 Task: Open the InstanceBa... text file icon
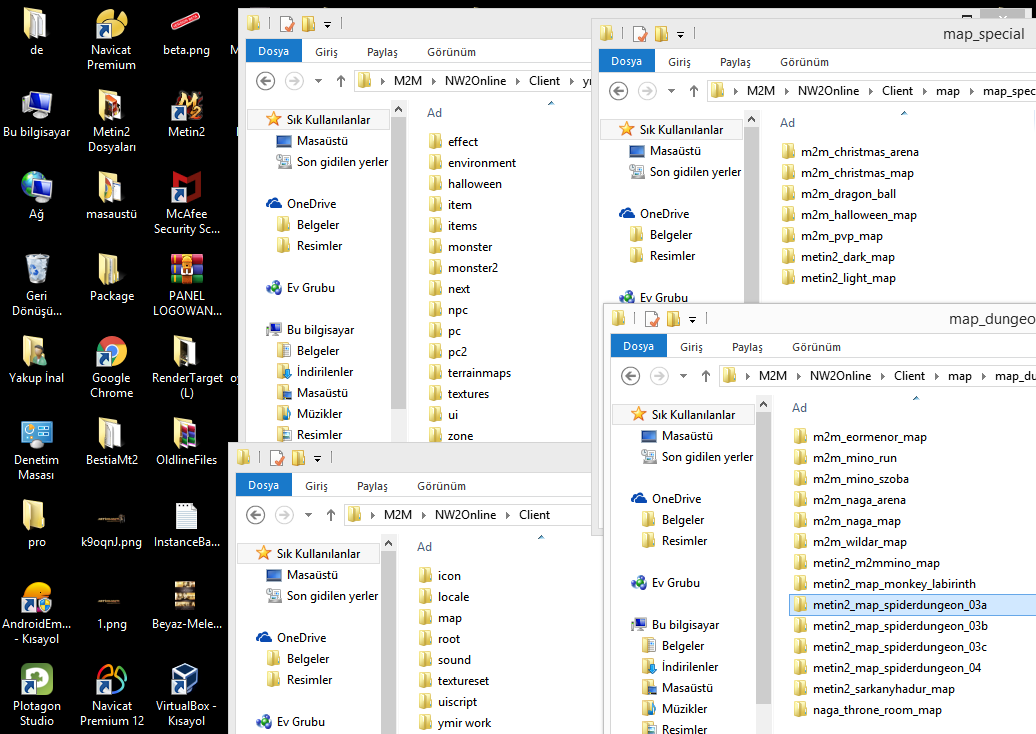coord(186,525)
